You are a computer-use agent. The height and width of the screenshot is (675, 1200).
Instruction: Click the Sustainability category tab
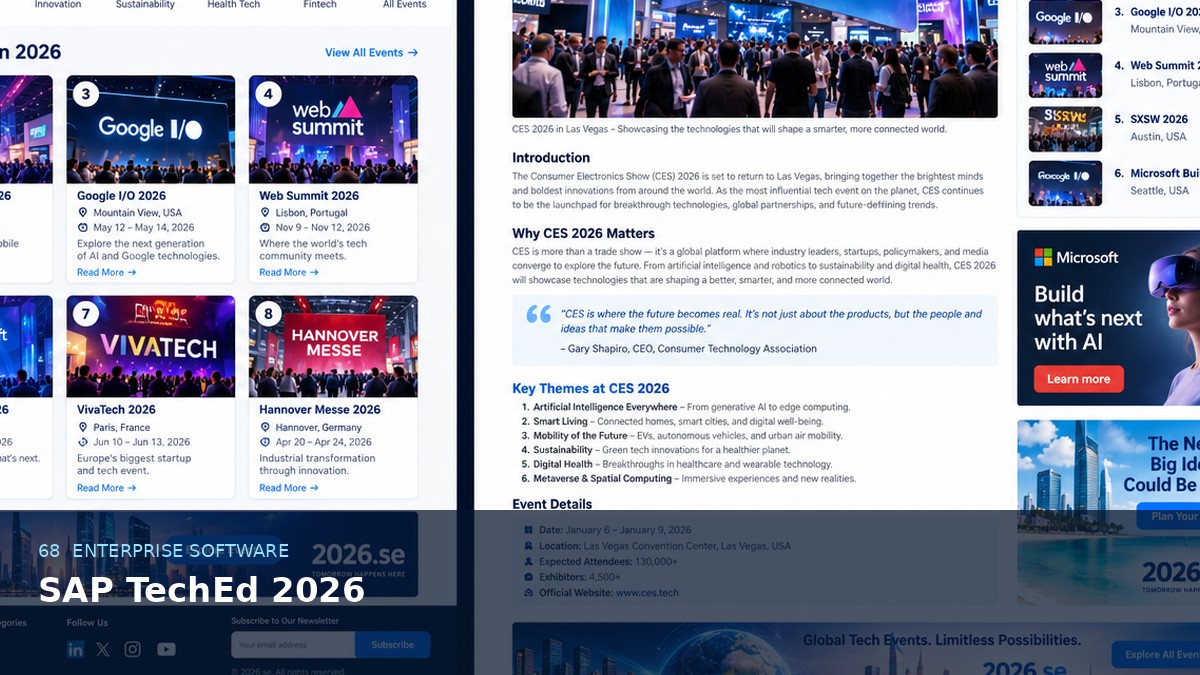coord(144,5)
